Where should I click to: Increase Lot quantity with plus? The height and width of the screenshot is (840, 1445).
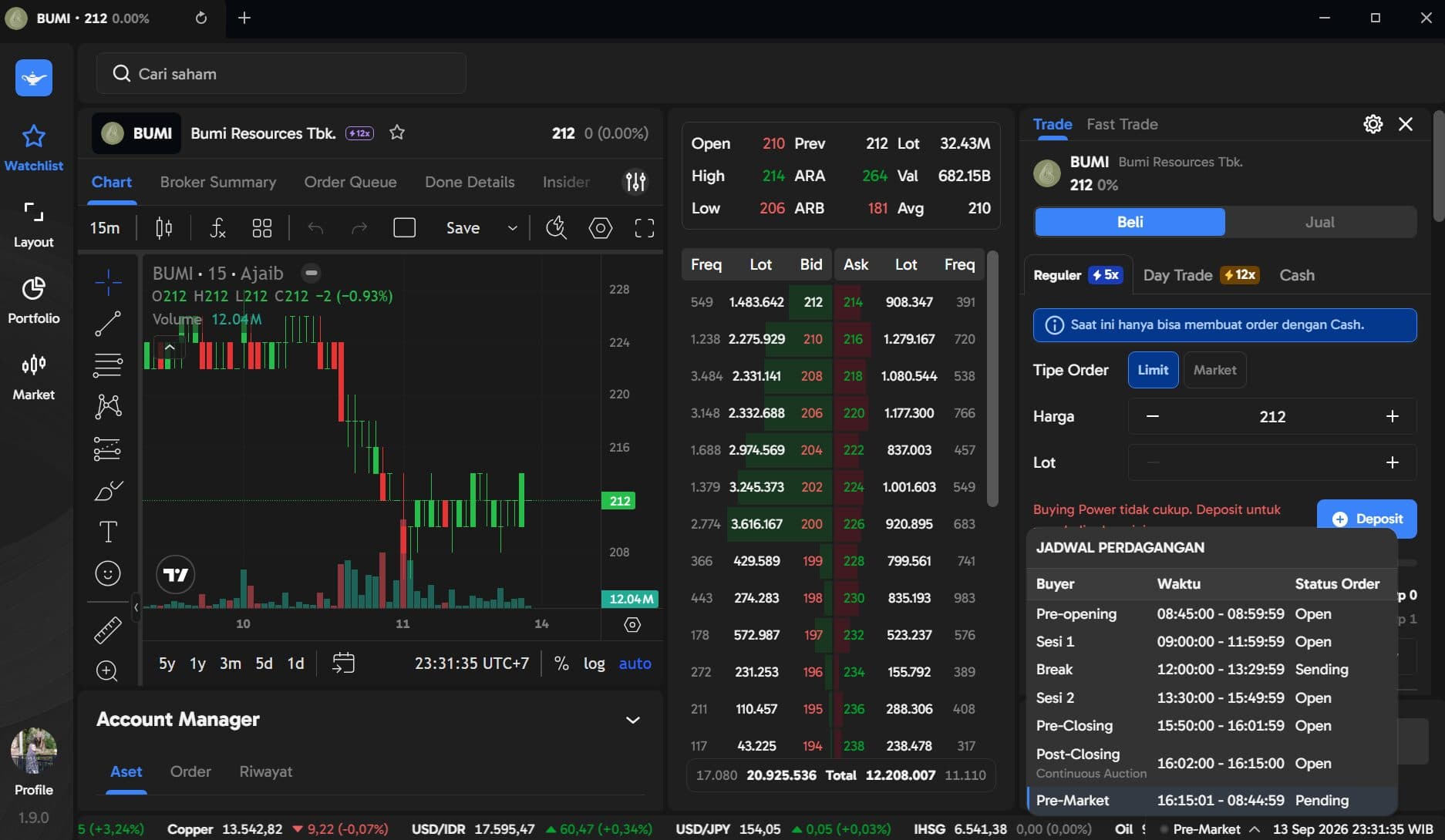click(1392, 462)
